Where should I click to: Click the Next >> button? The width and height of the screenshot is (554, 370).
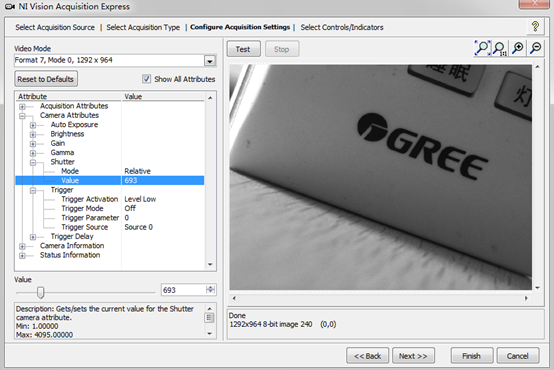413,356
